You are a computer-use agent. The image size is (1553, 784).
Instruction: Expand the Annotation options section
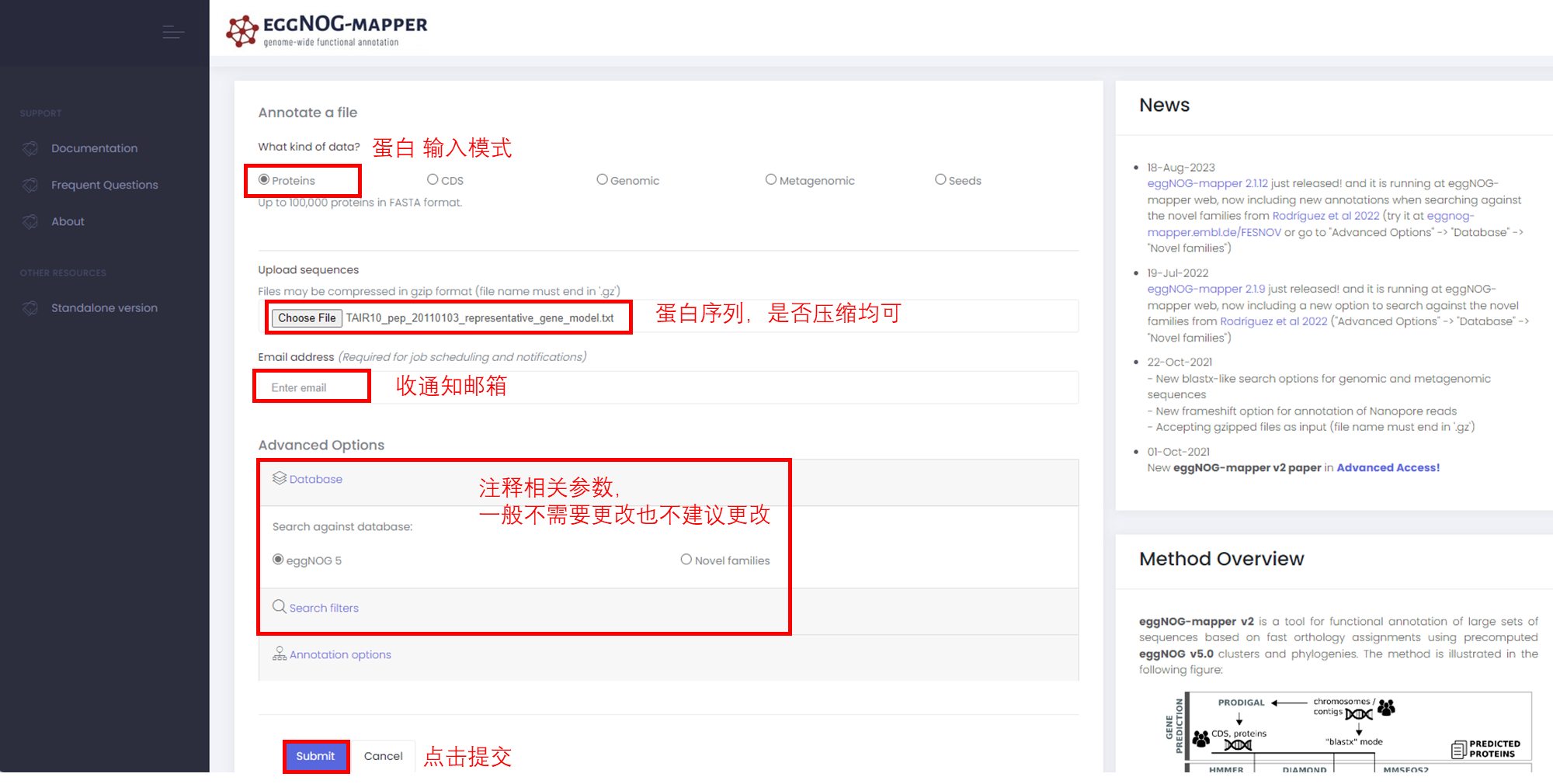coord(340,654)
